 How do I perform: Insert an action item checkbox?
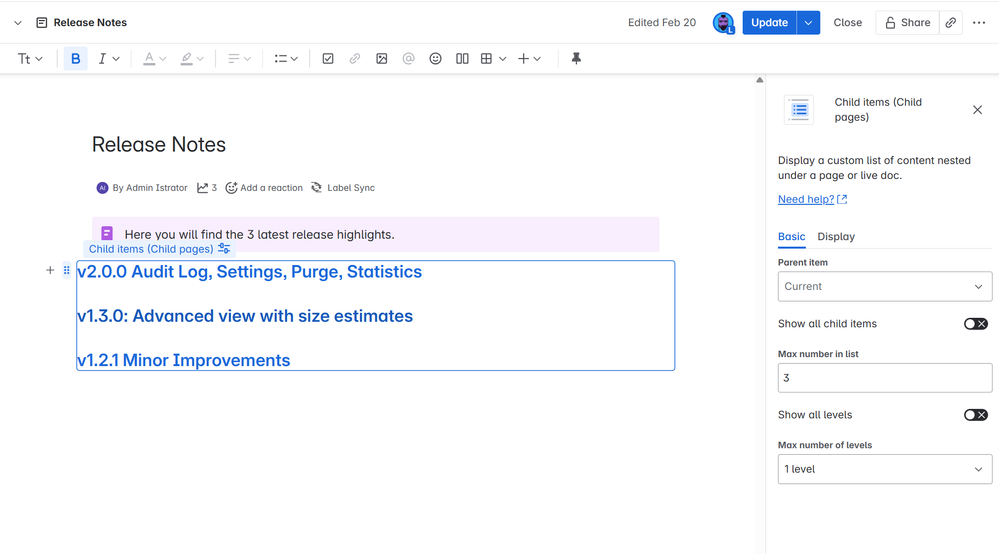[328, 59]
